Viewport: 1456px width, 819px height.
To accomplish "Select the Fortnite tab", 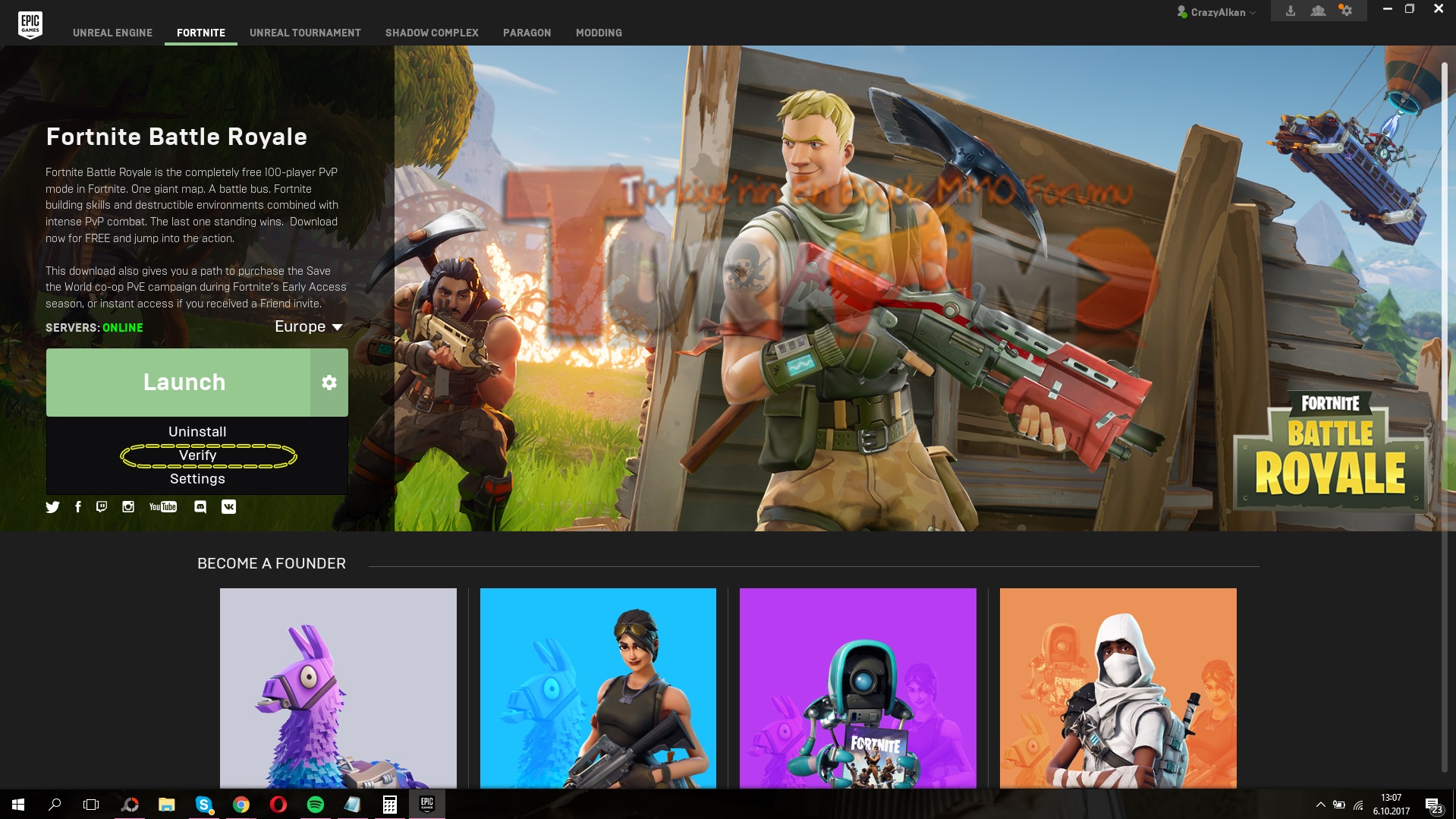I will pyautogui.click(x=201, y=33).
